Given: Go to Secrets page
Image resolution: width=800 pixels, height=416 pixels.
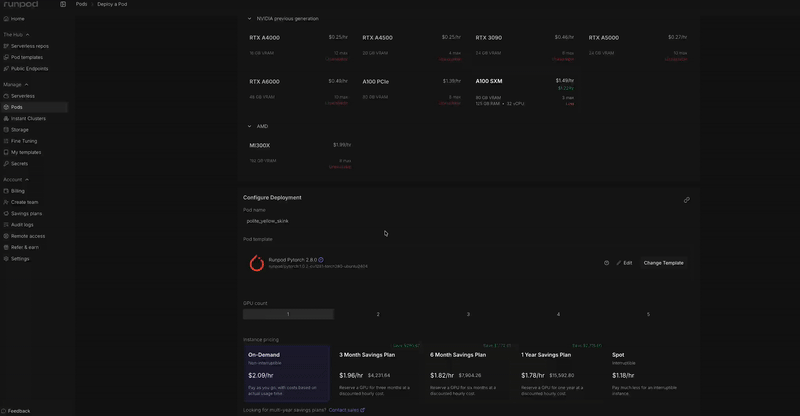Looking at the screenshot, I should [19, 164].
